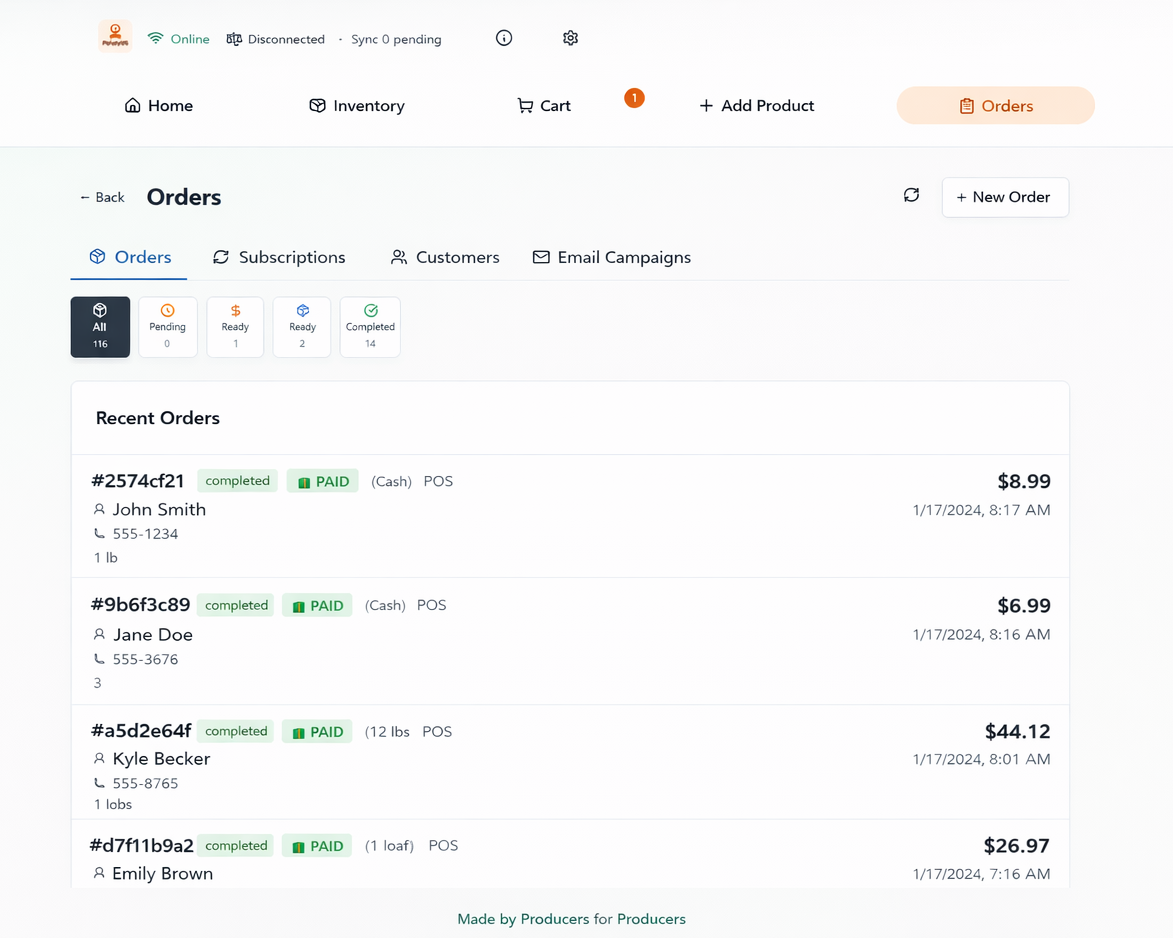Click the scale Disconnected icon
Image resolution: width=1173 pixels, height=938 pixels.
232,39
